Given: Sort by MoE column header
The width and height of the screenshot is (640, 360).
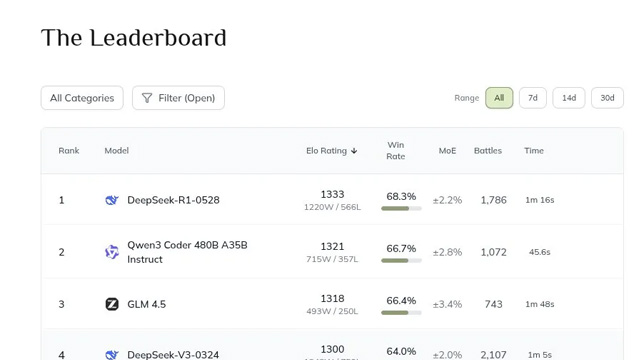Looking at the screenshot, I should pyautogui.click(x=447, y=151).
